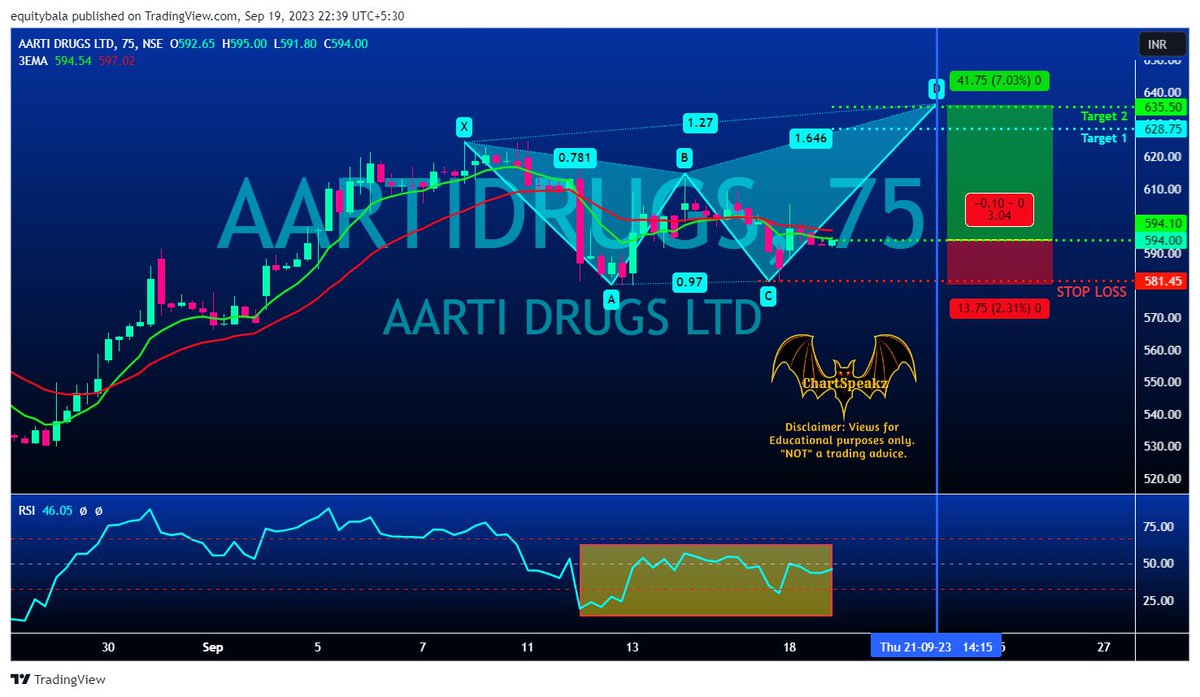Click the green 3EMA value 594.54
Image resolution: width=1200 pixels, height=697 pixels.
coord(73,61)
